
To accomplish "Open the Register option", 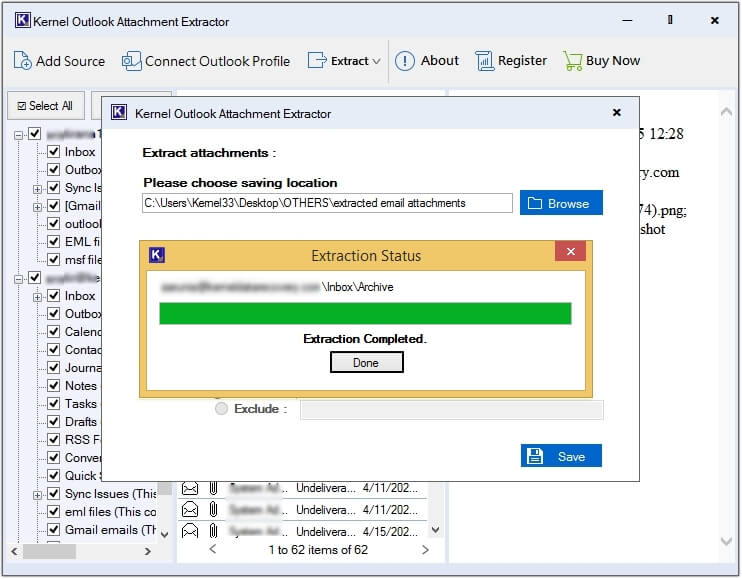I will pyautogui.click(x=511, y=61).
